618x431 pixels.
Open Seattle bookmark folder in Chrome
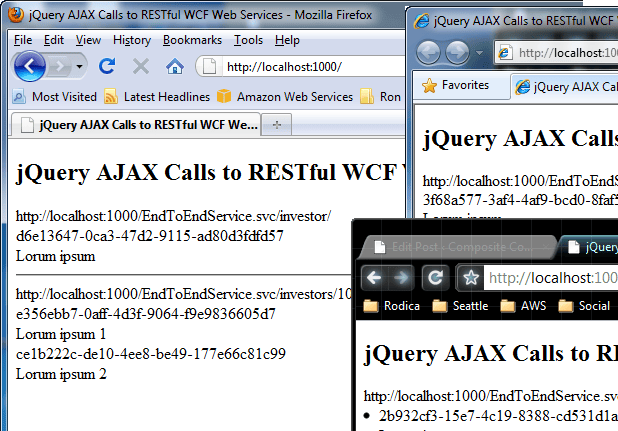(460, 306)
